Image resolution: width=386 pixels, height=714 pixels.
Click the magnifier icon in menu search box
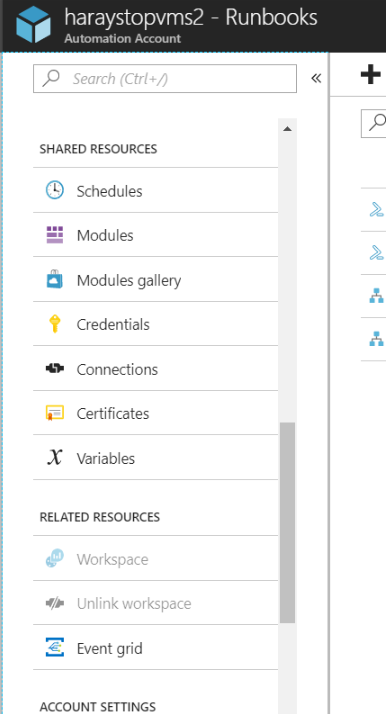tap(51, 78)
